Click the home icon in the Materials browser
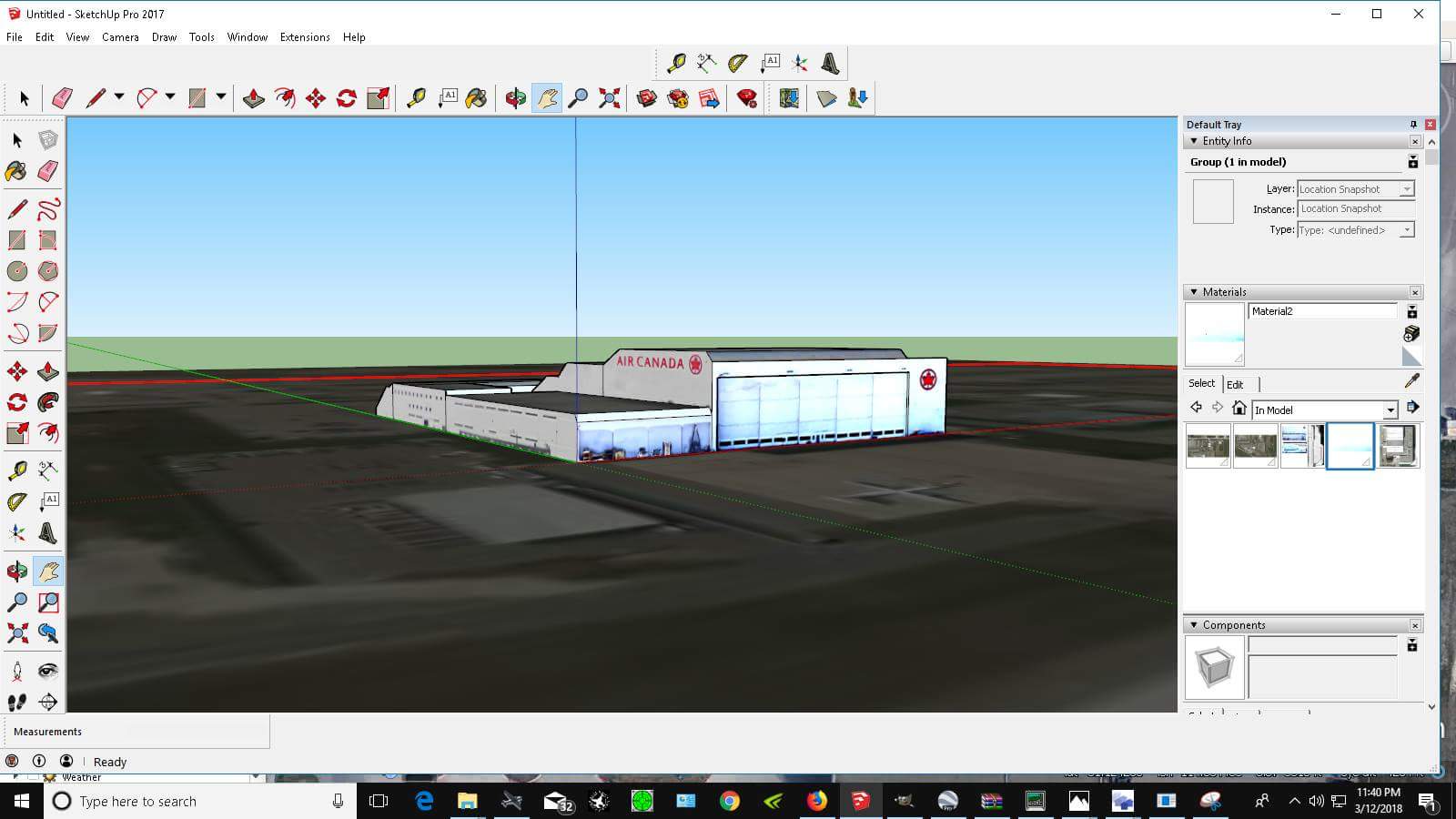Viewport: 1456px width, 819px height. coord(1239,409)
